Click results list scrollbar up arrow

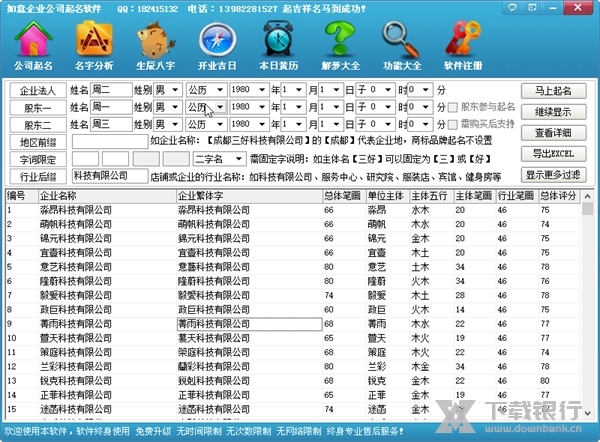click(587, 196)
